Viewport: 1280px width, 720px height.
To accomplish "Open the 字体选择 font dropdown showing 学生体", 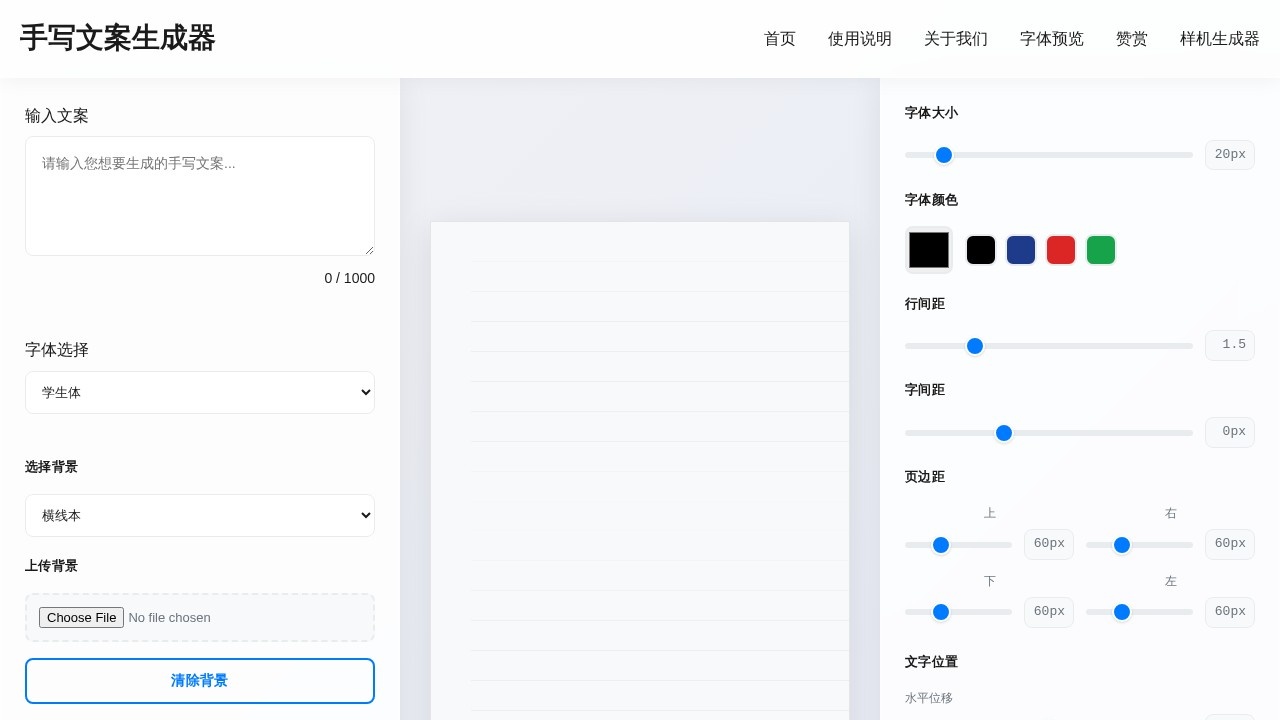I will [200, 392].
